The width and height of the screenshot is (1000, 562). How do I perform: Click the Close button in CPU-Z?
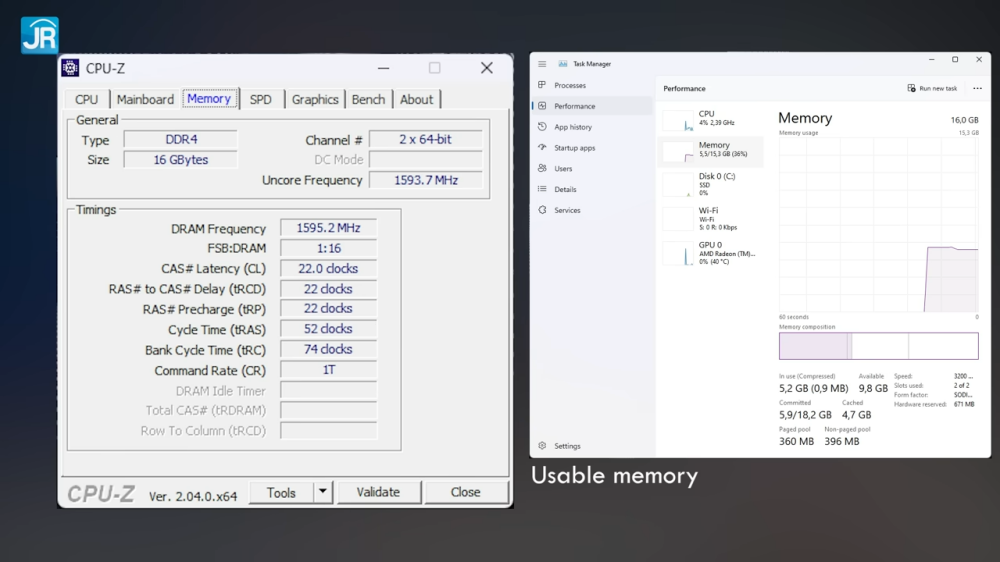point(466,492)
